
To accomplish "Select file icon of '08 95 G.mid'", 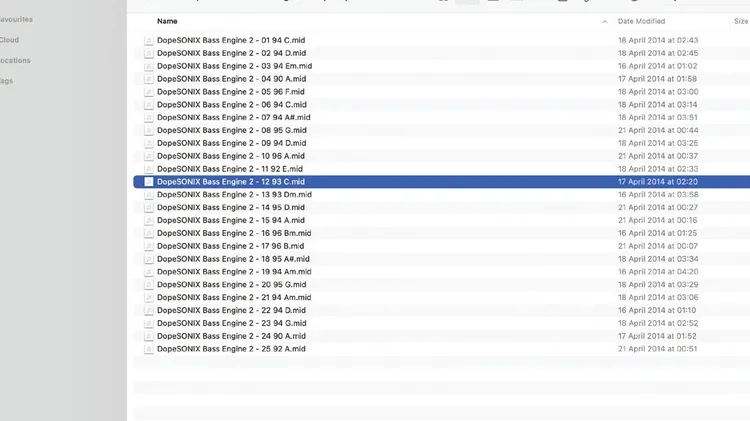I will (x=149, y=131).
